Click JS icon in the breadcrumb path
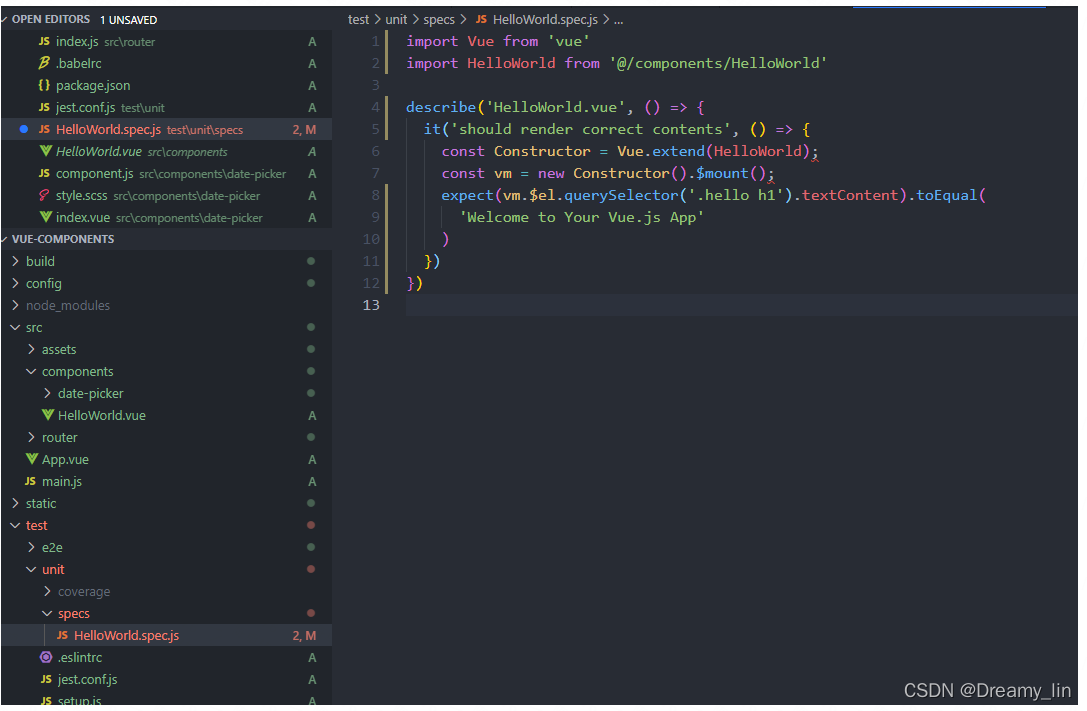The width and height of the screenshot is (1087, 711). point(481,19)
